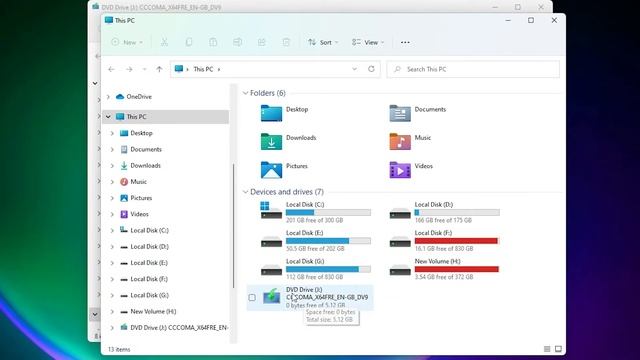Open the Downloads folder icon in main pane
Image resolution: width=640 pixels, height=360 pixels.
[271, 142]
